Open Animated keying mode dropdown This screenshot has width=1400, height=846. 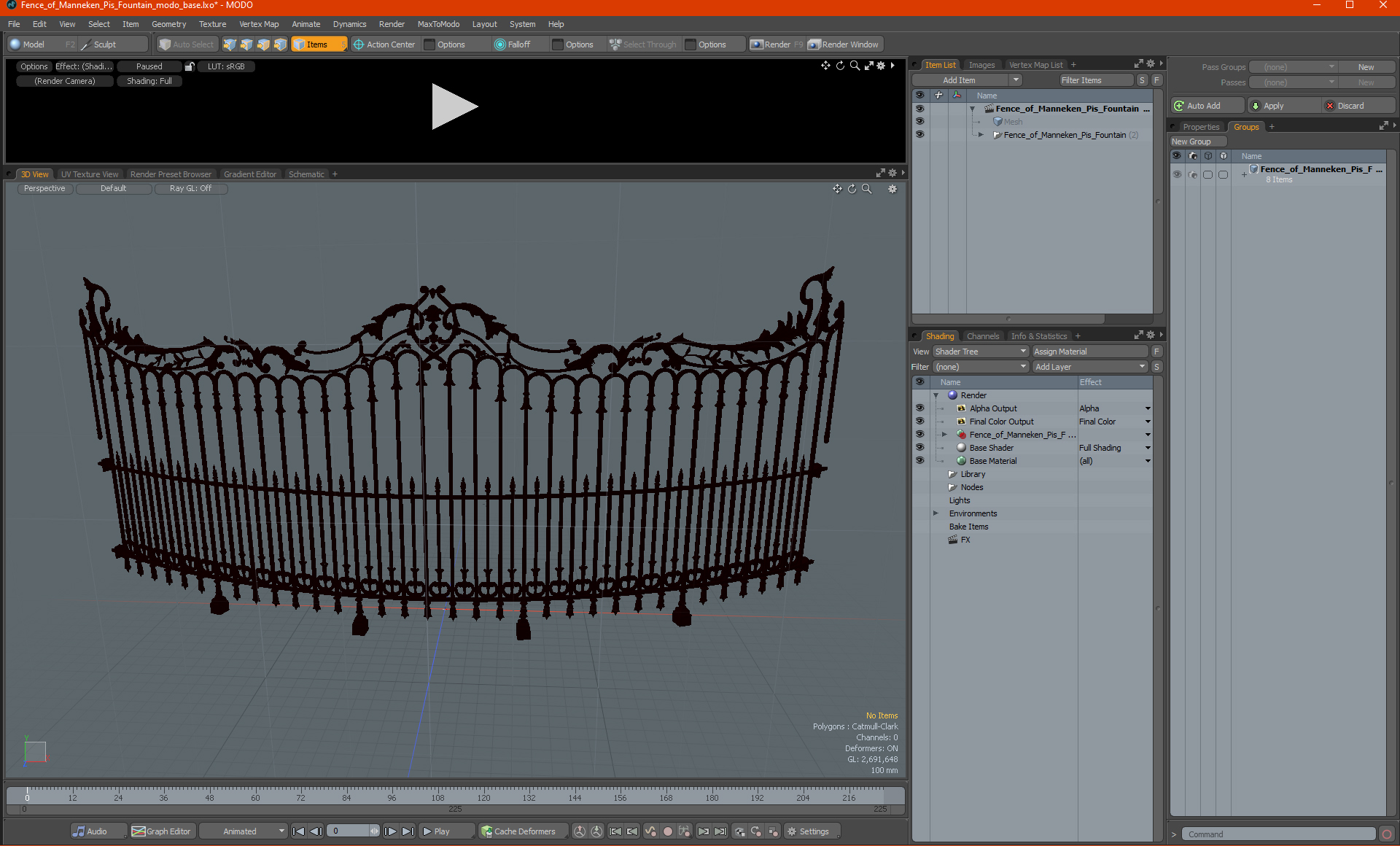pos(244,831)
